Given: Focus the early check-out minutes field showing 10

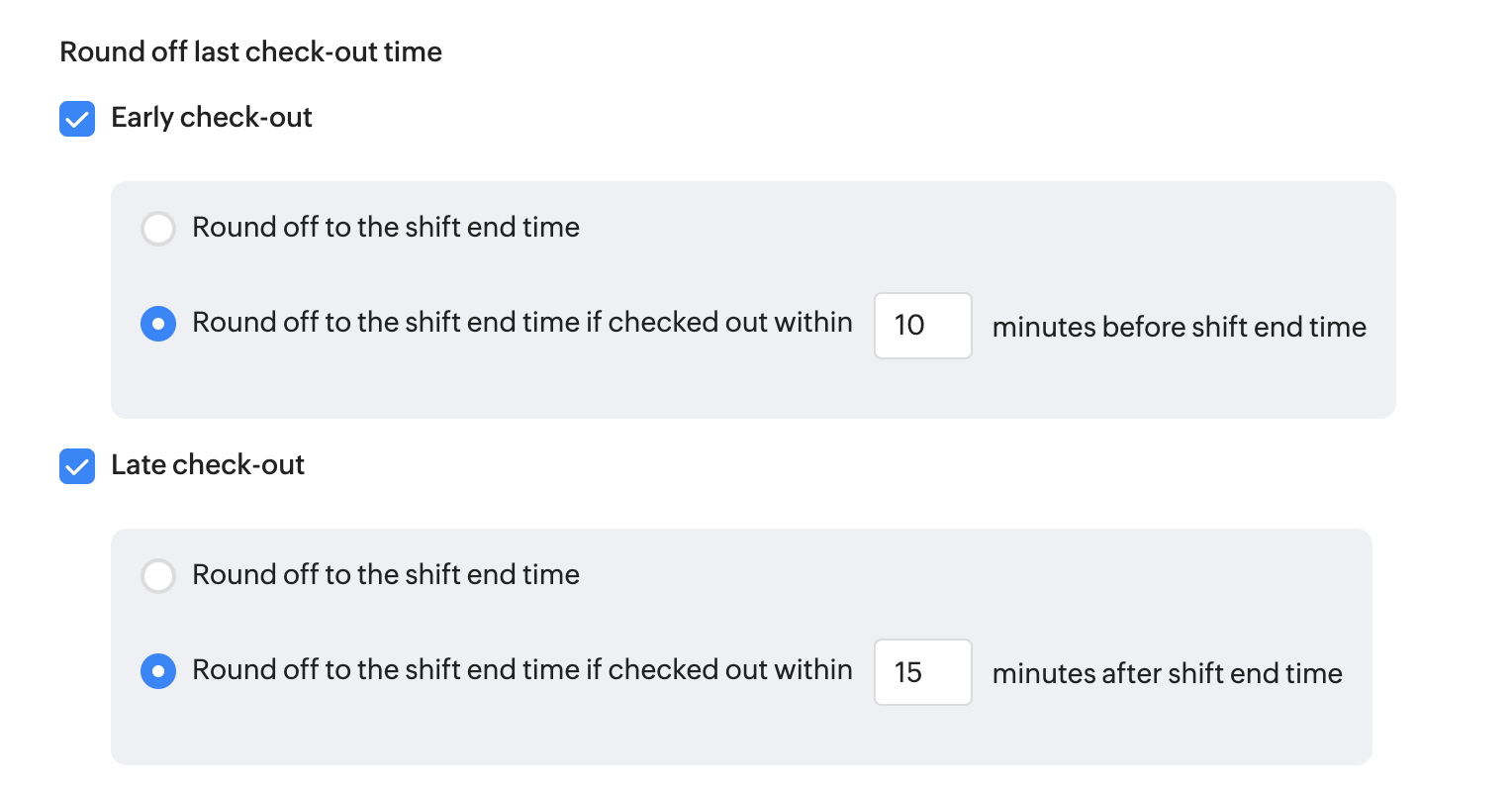Looking at the screenshot, I should coord(922,326).
